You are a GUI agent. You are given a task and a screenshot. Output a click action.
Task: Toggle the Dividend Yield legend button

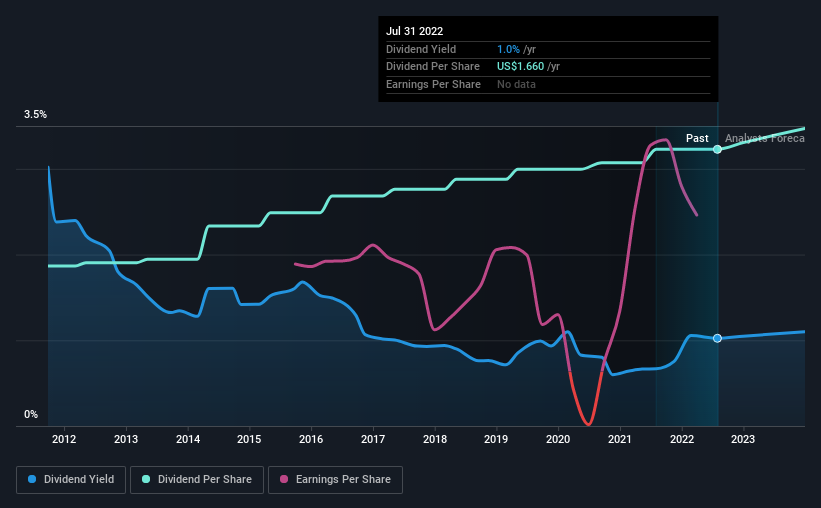pyautogui.click(x=71, y=480)
